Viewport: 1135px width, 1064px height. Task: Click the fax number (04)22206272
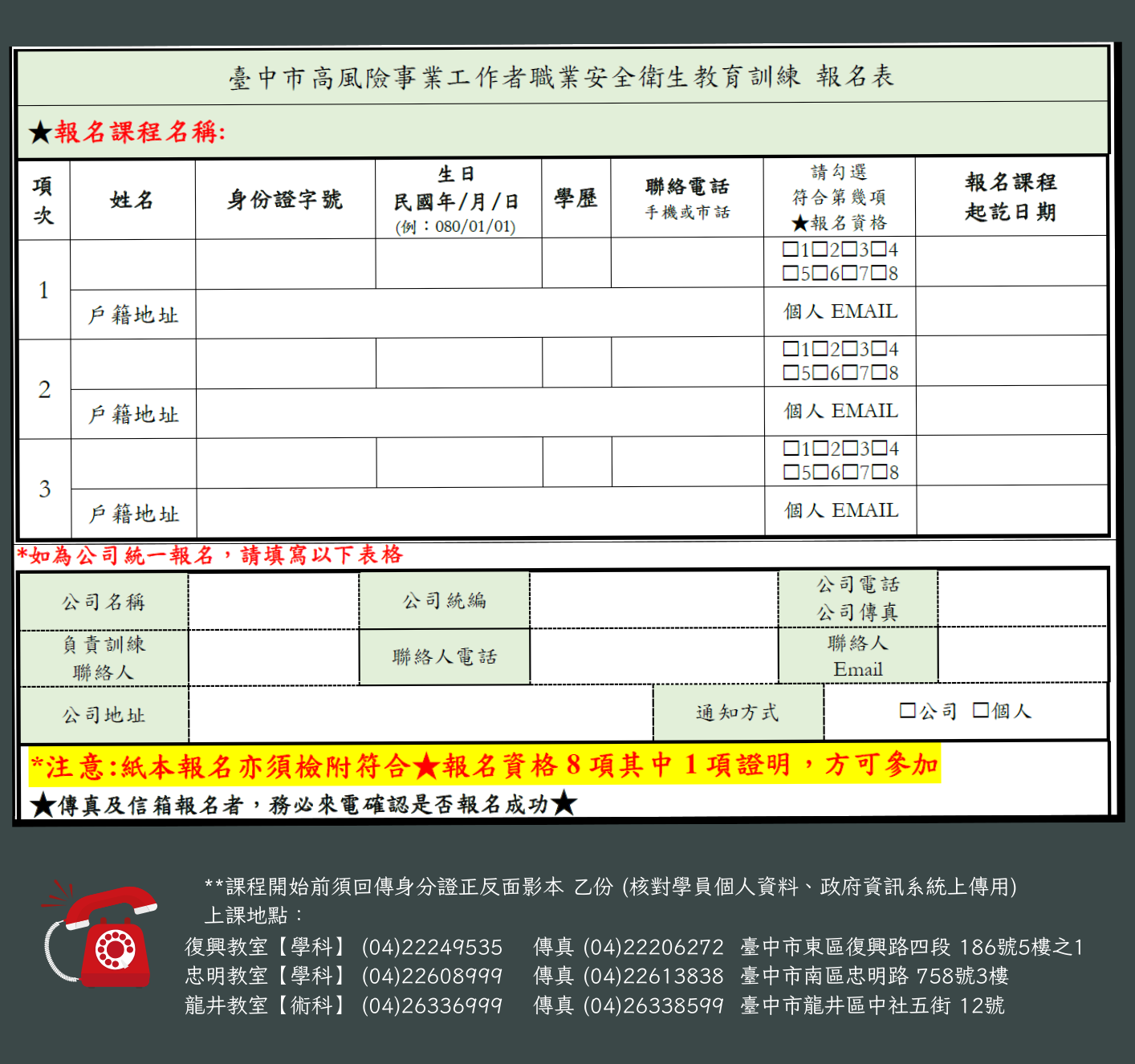(653, 948)
